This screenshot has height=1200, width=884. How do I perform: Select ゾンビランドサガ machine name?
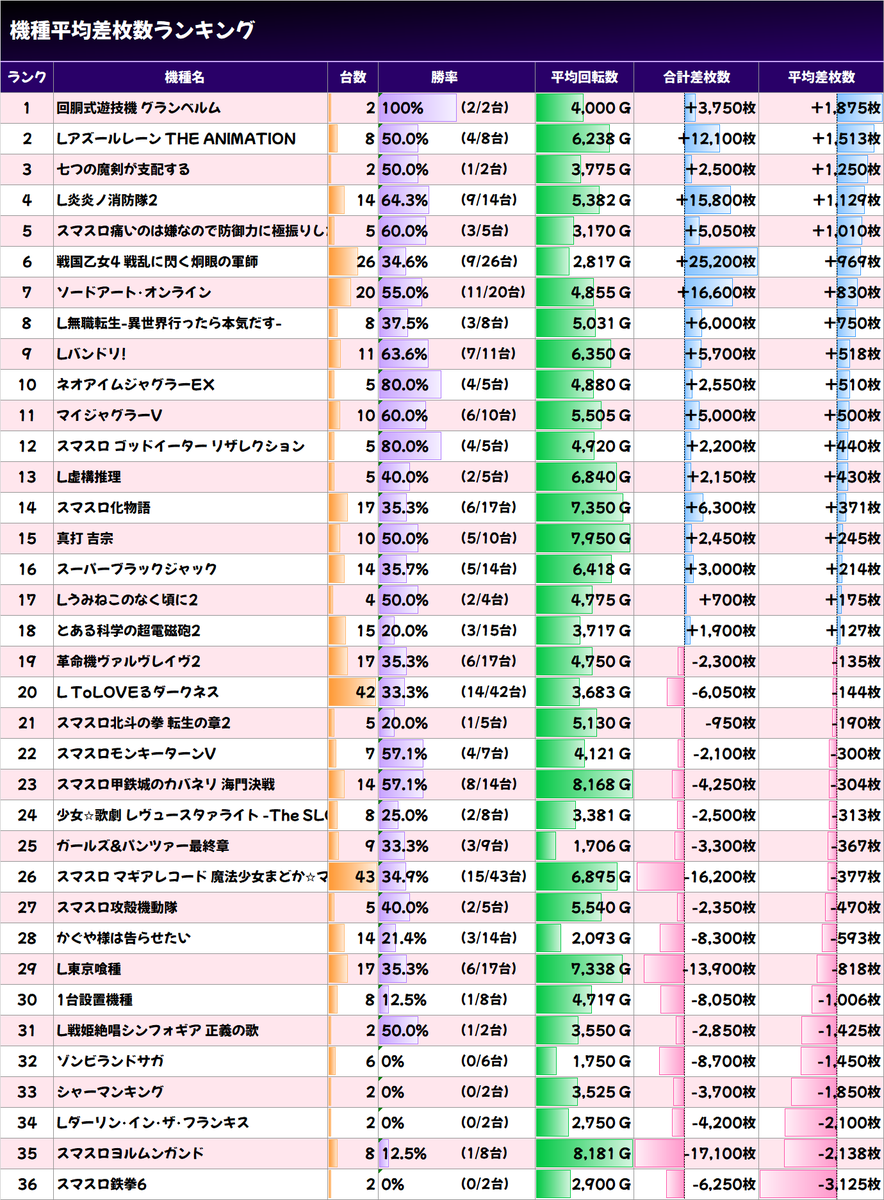pyautogui.click(x=111, y=1061)
